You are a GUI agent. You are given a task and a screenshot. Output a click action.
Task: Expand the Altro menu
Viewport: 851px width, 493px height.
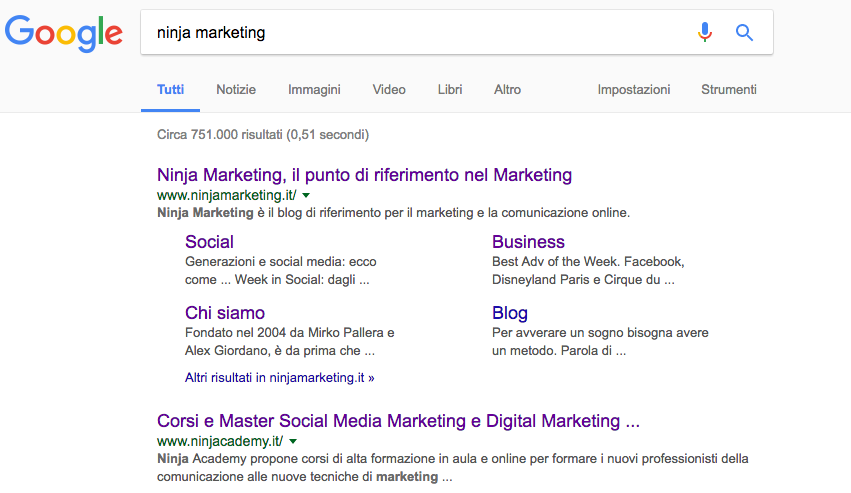coord(507,90)
